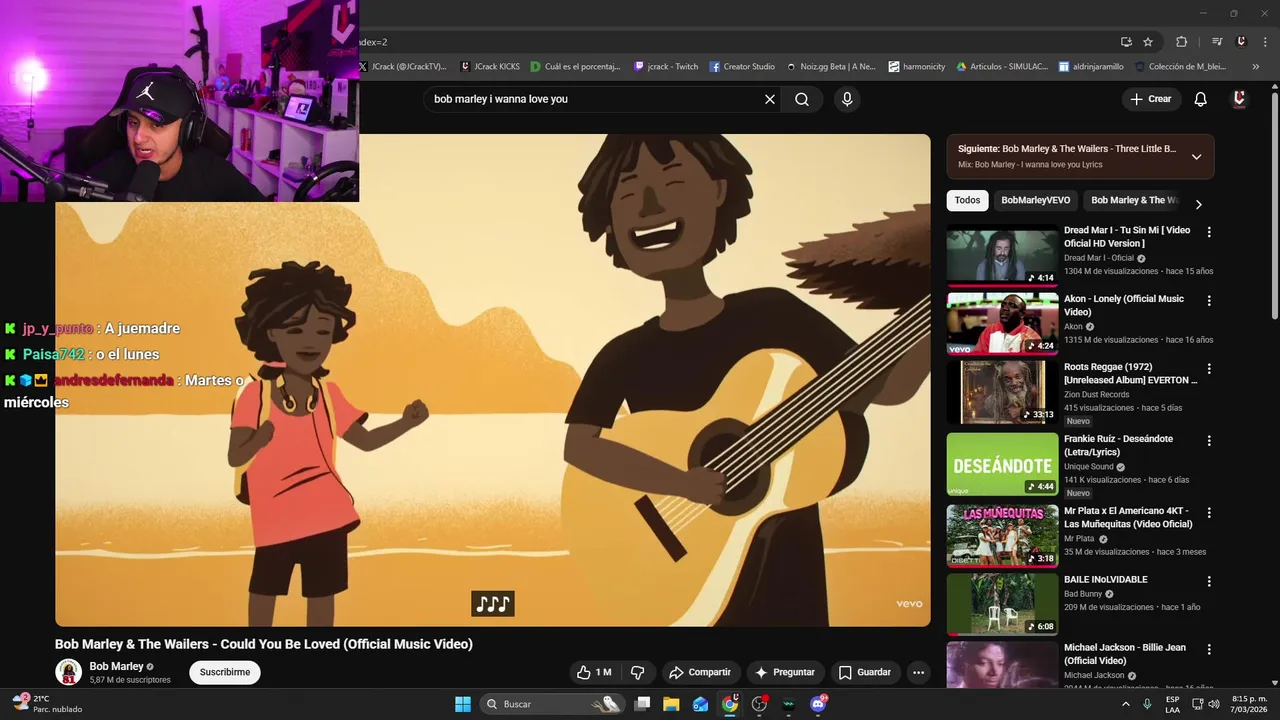Click the Compartir share button
The image size is (1280, 720).
(x=700, y=672)
